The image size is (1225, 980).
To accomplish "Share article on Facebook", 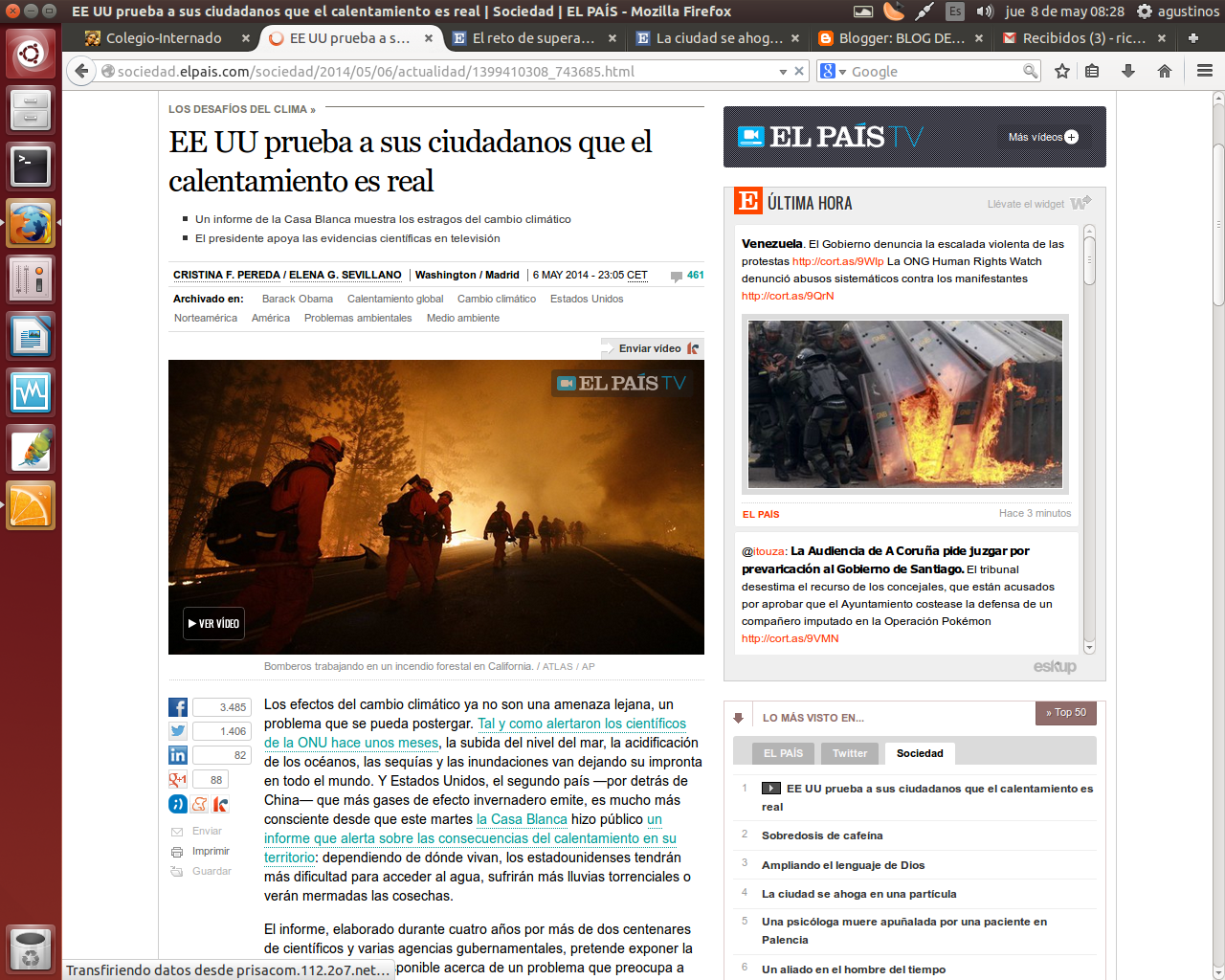I will 178,707.
